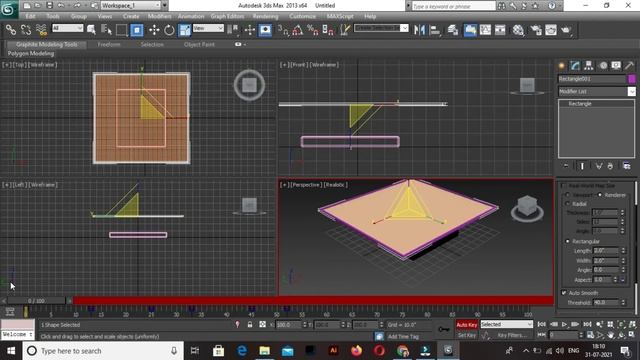
Task: Click the Unlink Selection icon
Action: [x=26, y=30]
